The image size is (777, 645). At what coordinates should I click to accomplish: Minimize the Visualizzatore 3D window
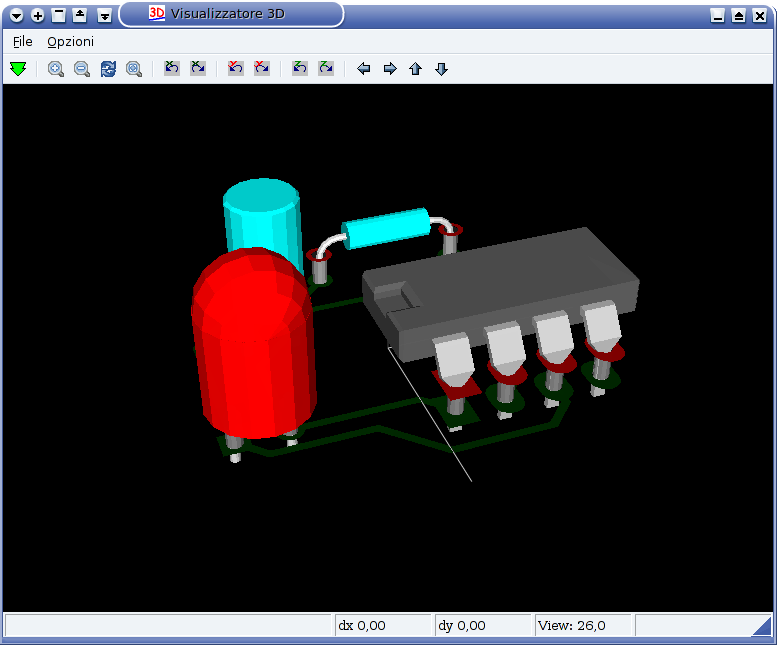pos(717,15)
